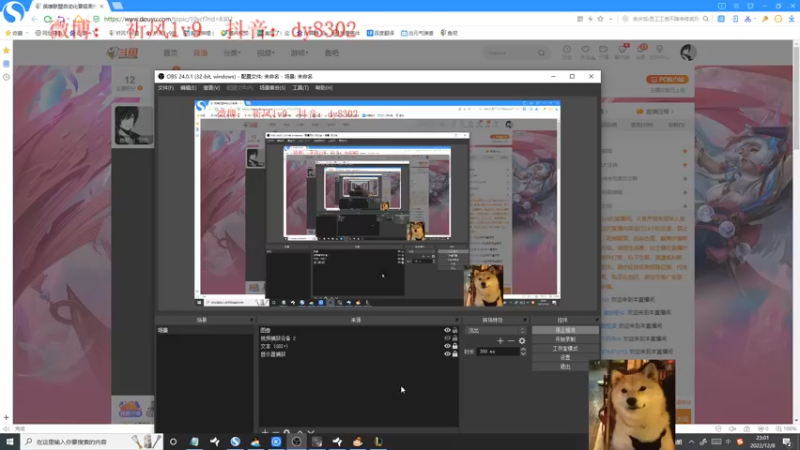Toggle visibility of the 显示器捕获 source

pos(447,354)
